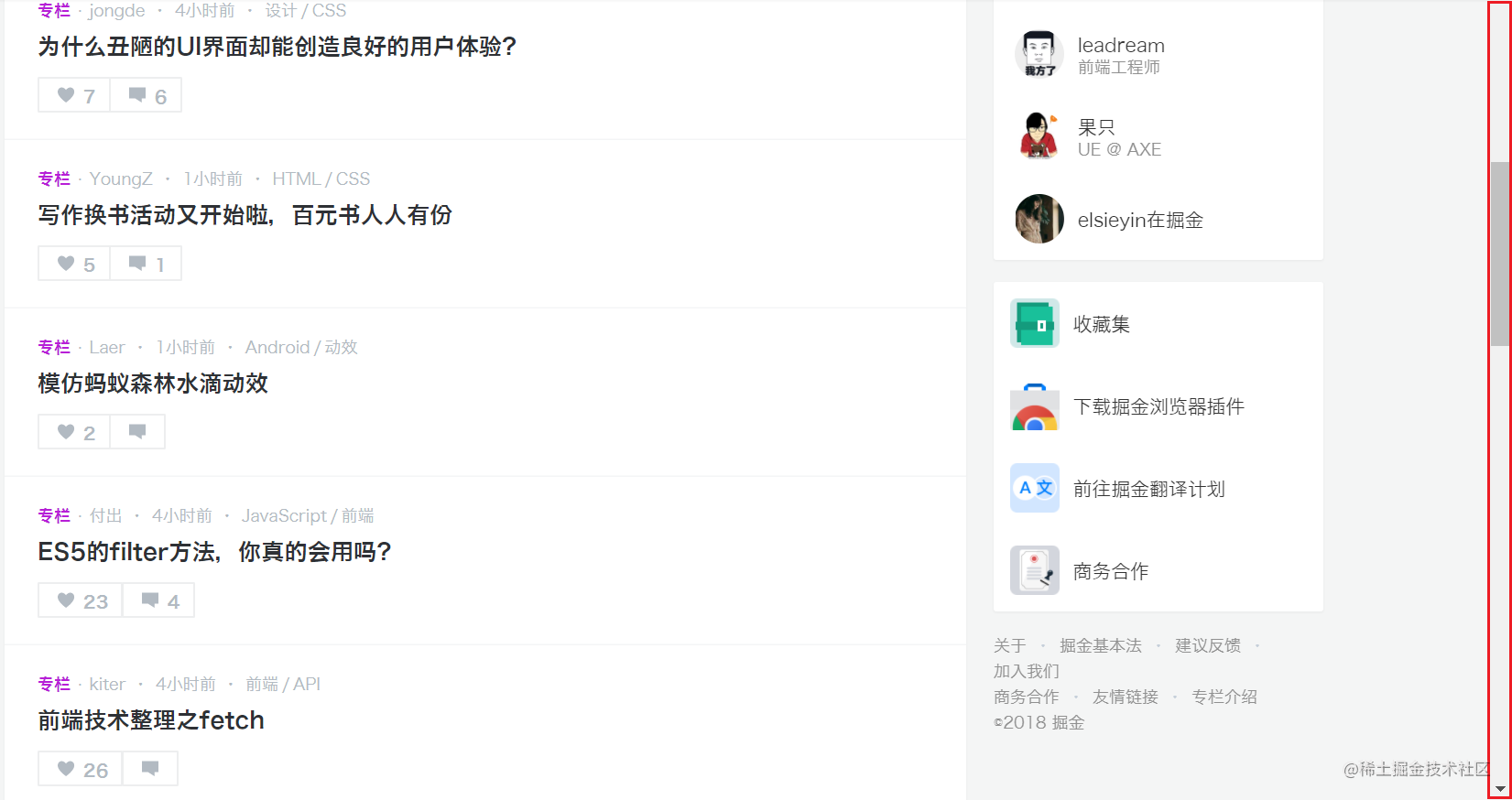1512x800 pixels.
Task: Click 掘金基本法 footer link
Action: pos(1101,645)
